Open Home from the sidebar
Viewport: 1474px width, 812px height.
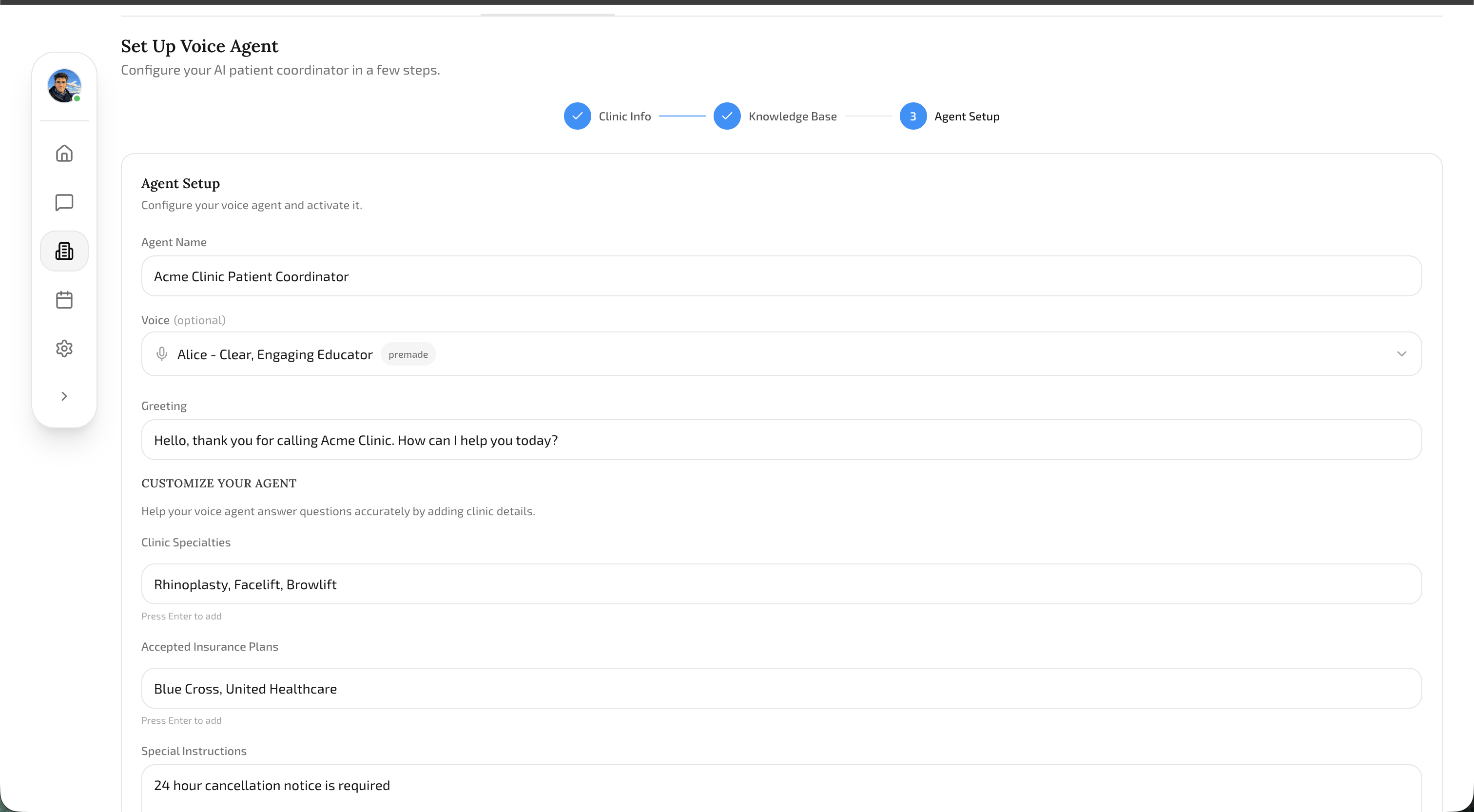click(64, 153)
